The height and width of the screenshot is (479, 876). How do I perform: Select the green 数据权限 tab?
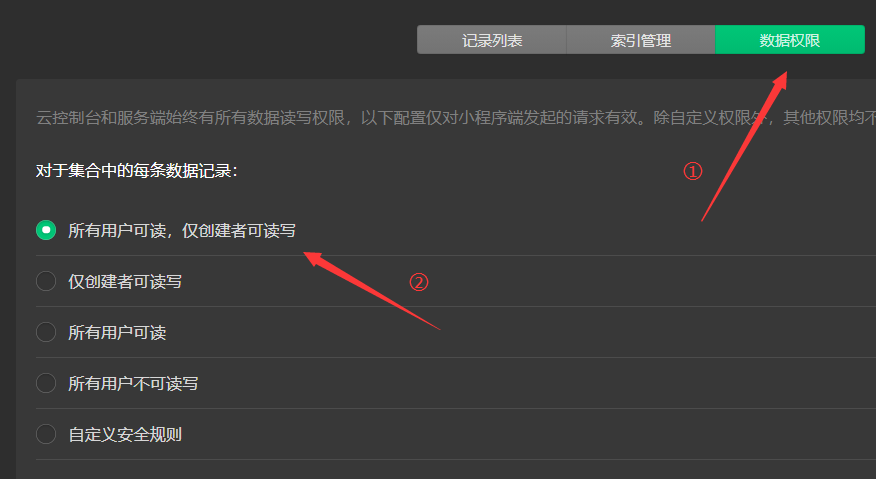point(790,40)
